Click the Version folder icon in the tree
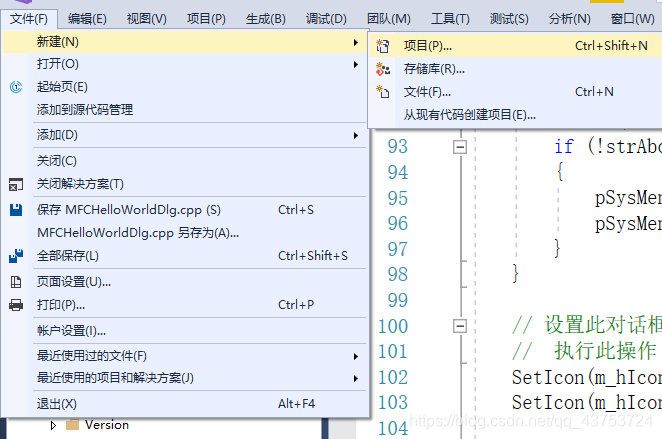662x439 pixels. point(73,425)
